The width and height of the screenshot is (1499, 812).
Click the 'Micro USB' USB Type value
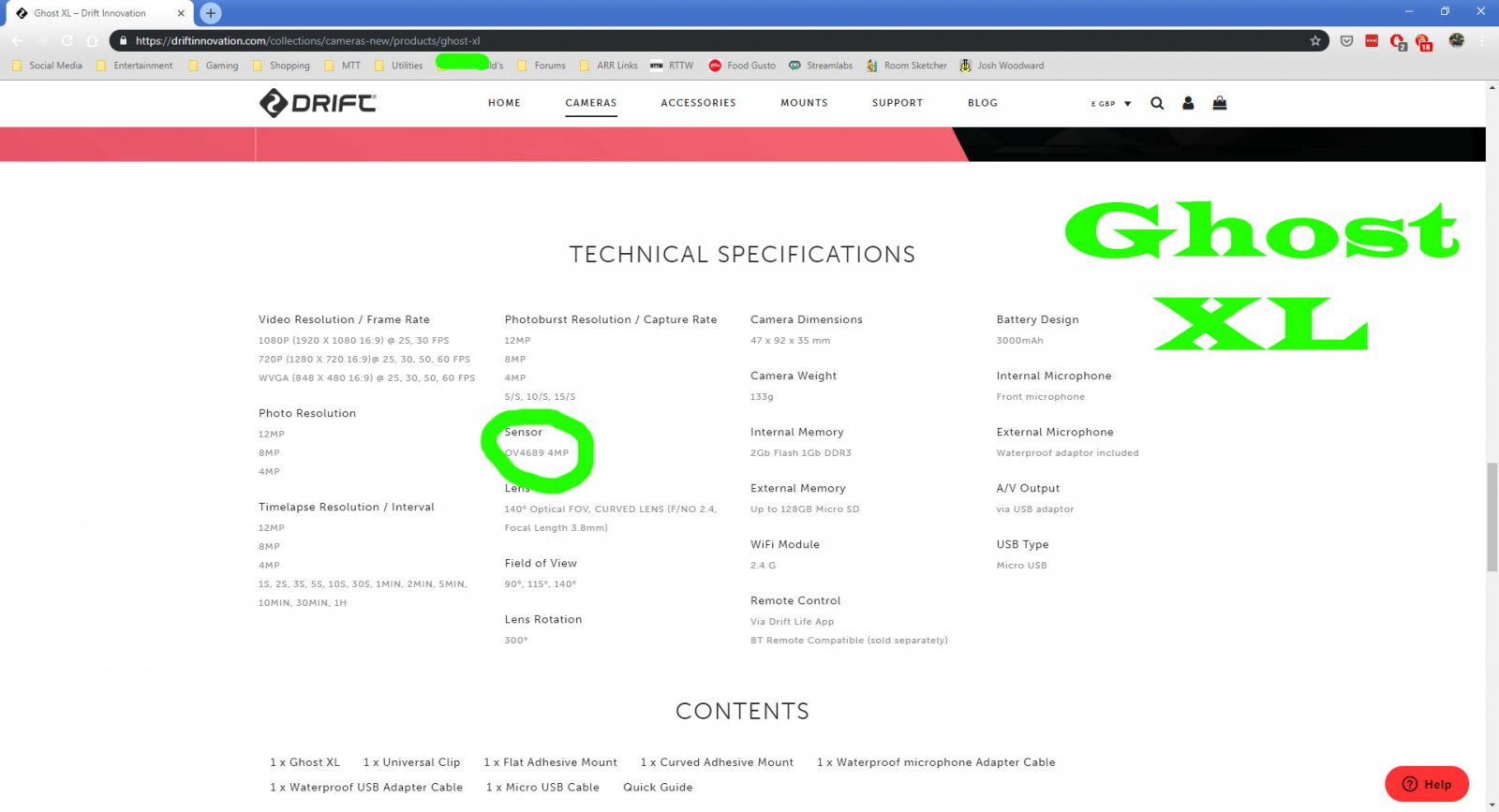coord(1021,566)
